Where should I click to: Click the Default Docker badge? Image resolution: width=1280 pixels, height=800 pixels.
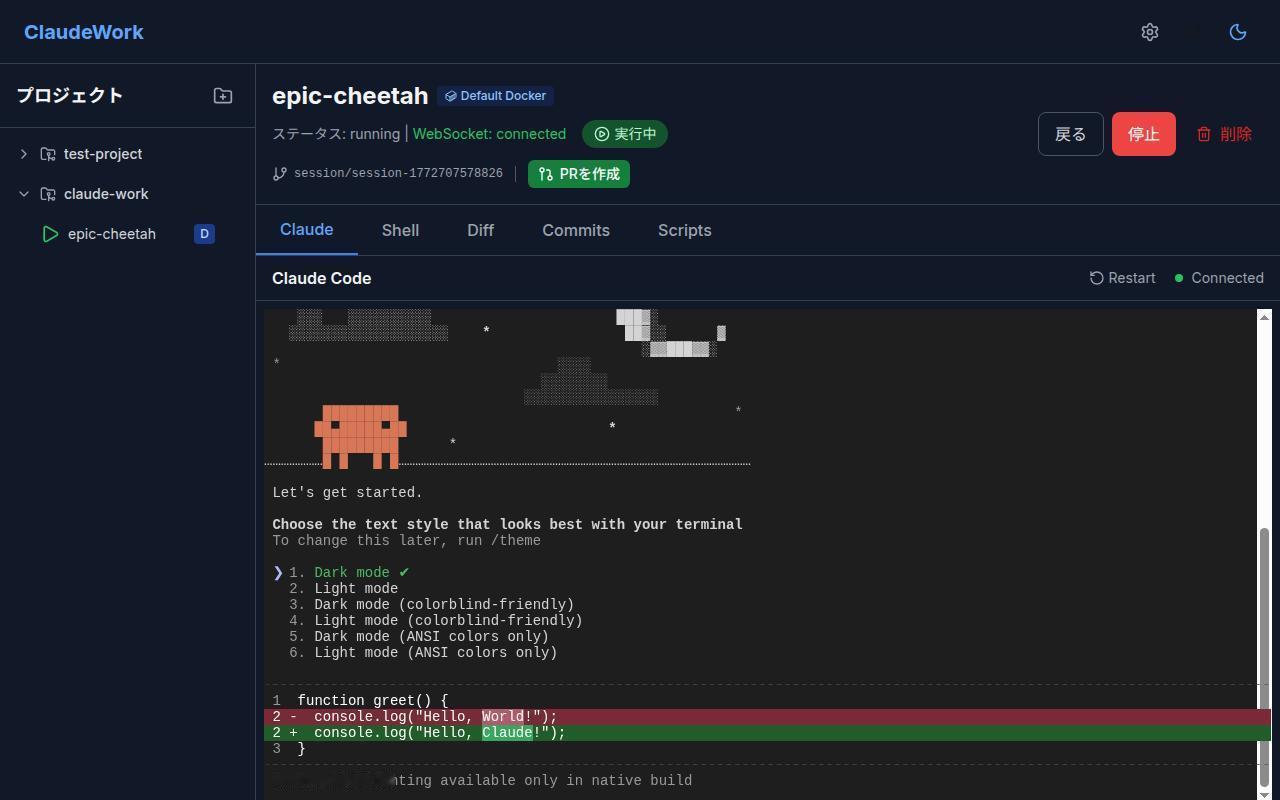pos(496,96)
